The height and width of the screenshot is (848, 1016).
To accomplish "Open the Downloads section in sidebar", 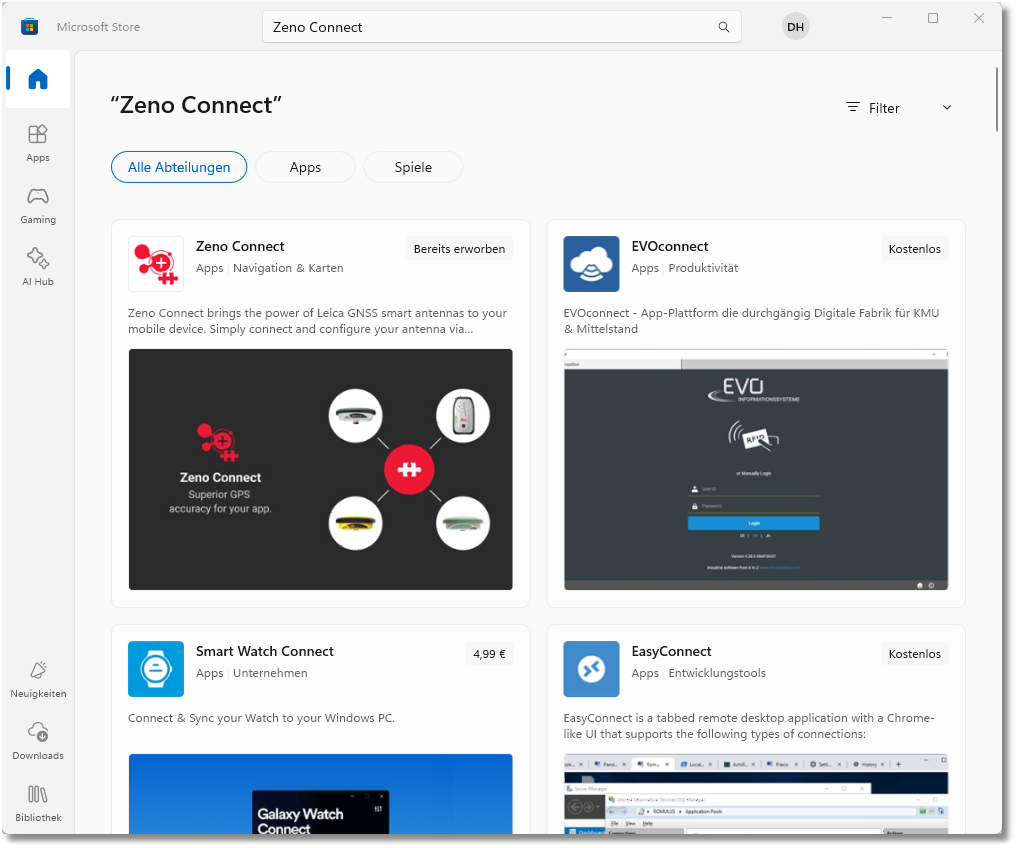I will pyautogui.click(x=38, y=740).
